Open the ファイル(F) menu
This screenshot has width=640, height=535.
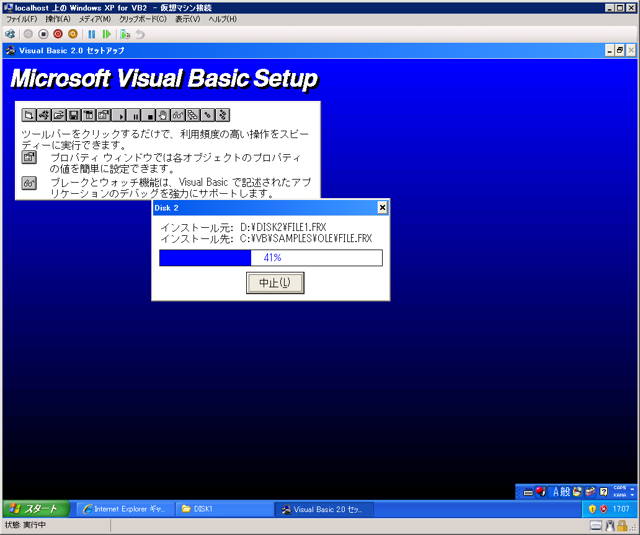pos(21,19)
